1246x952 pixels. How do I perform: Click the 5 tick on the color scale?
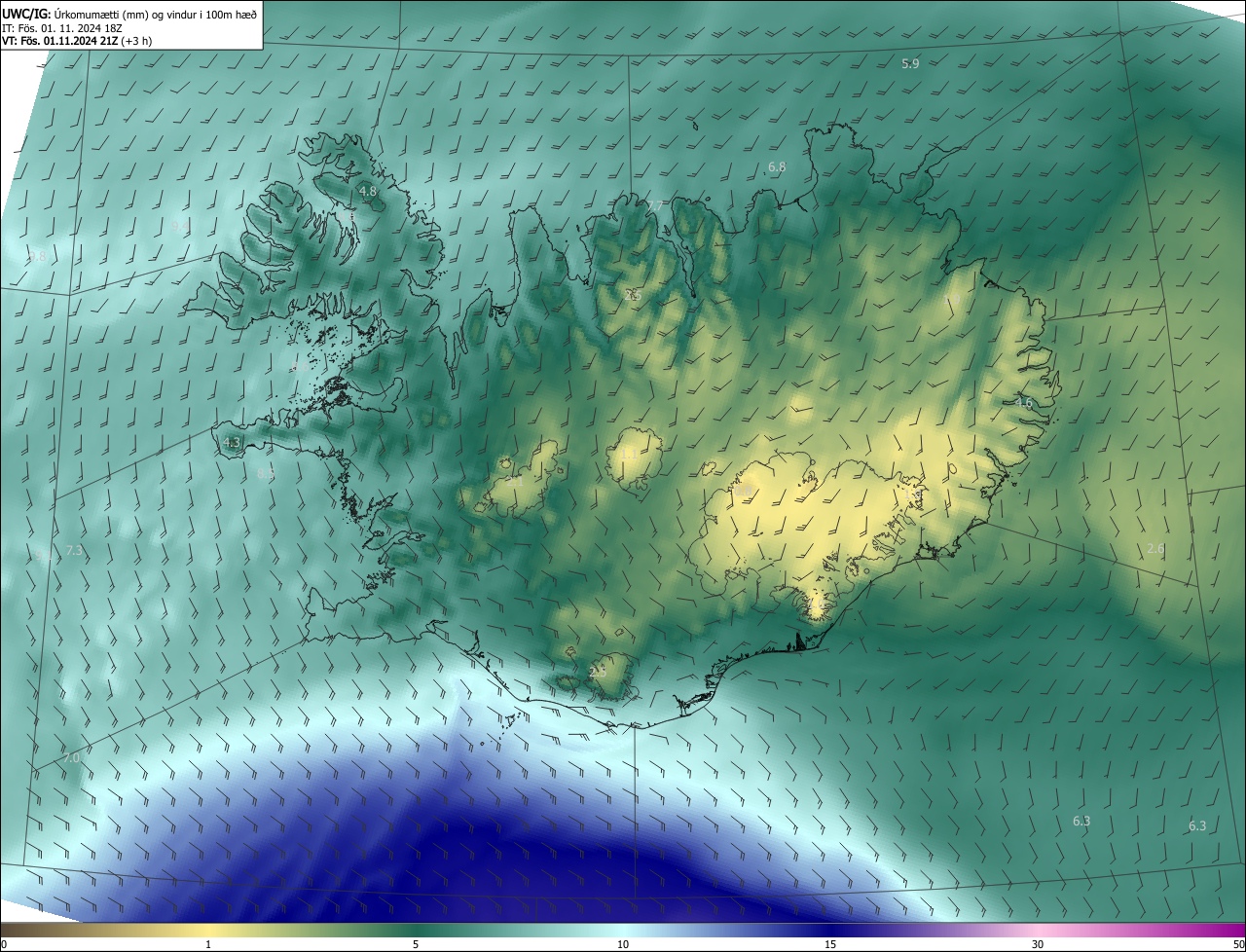416,944
